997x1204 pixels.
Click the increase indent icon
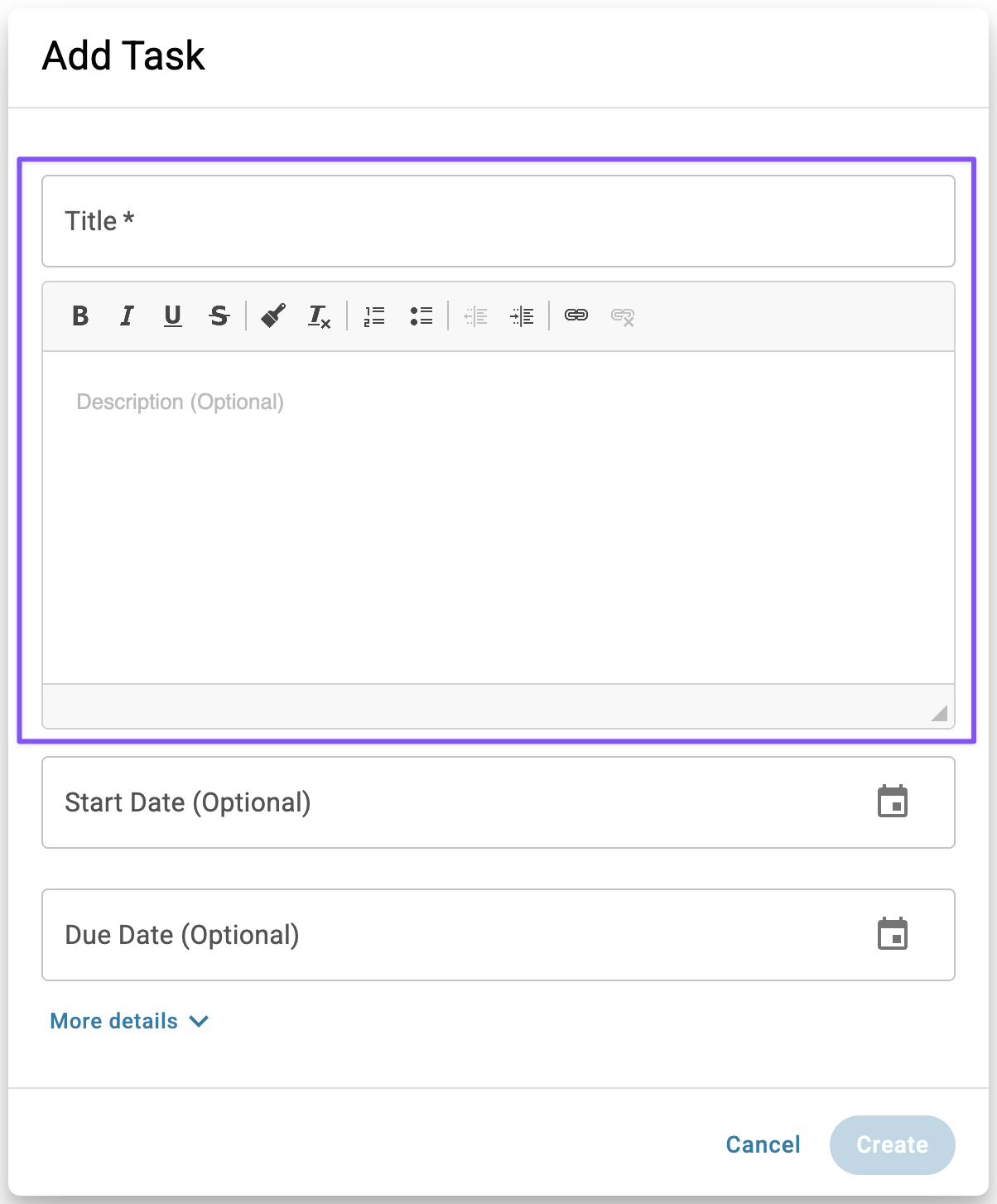pos(522,315)
